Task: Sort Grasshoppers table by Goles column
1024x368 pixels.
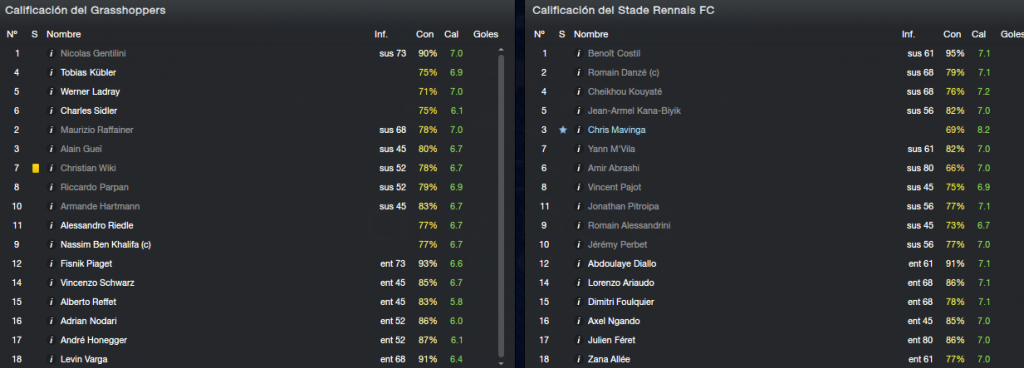Action: click(486, 34)
